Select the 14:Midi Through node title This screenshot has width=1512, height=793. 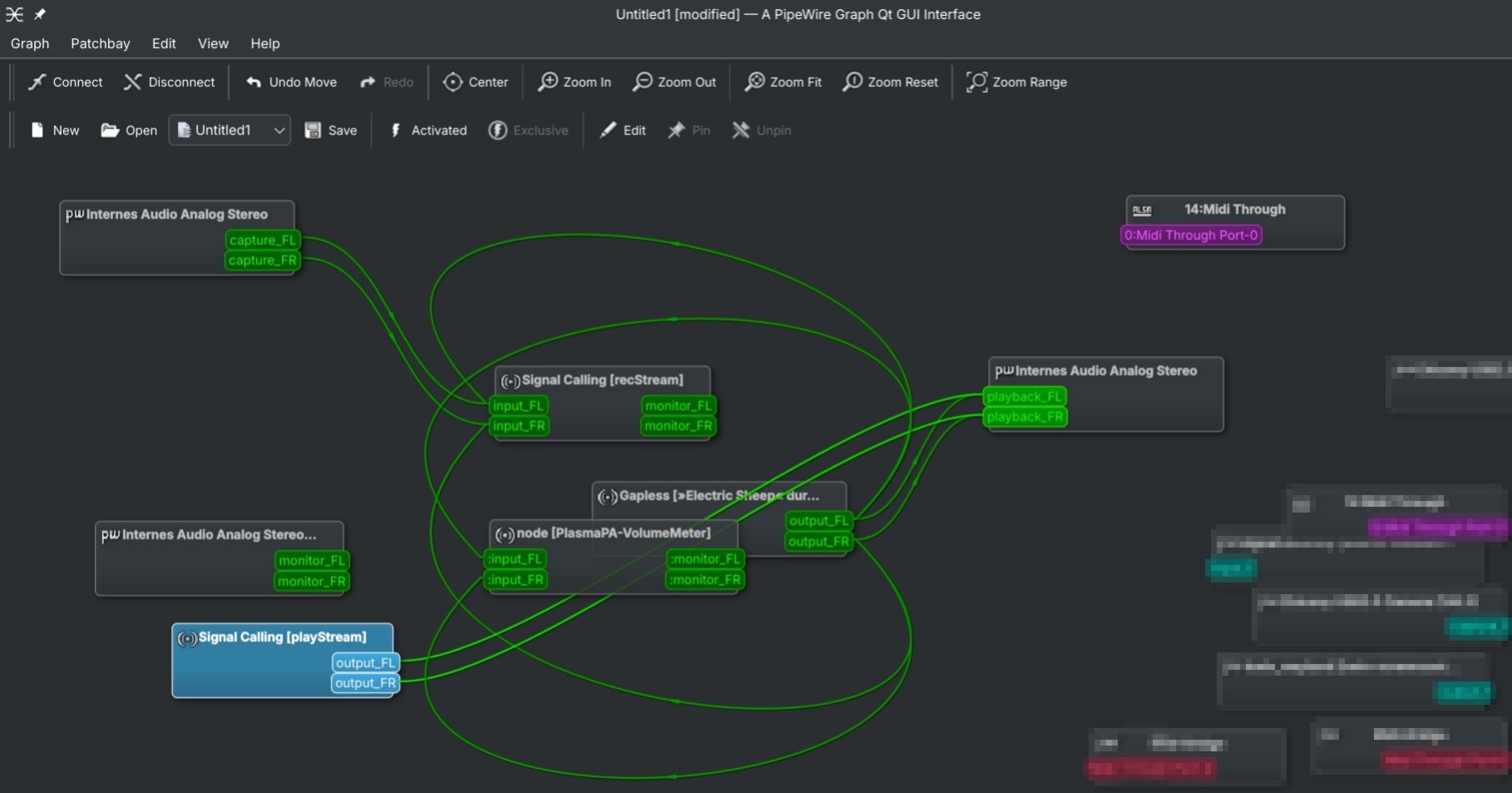(1235, 210)
